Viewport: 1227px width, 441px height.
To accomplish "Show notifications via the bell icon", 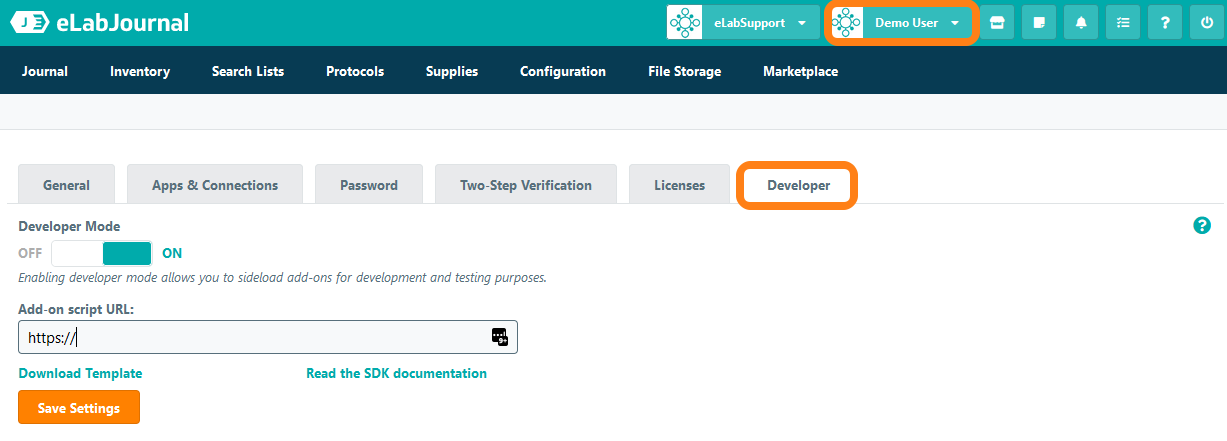I will point(1081,23).
